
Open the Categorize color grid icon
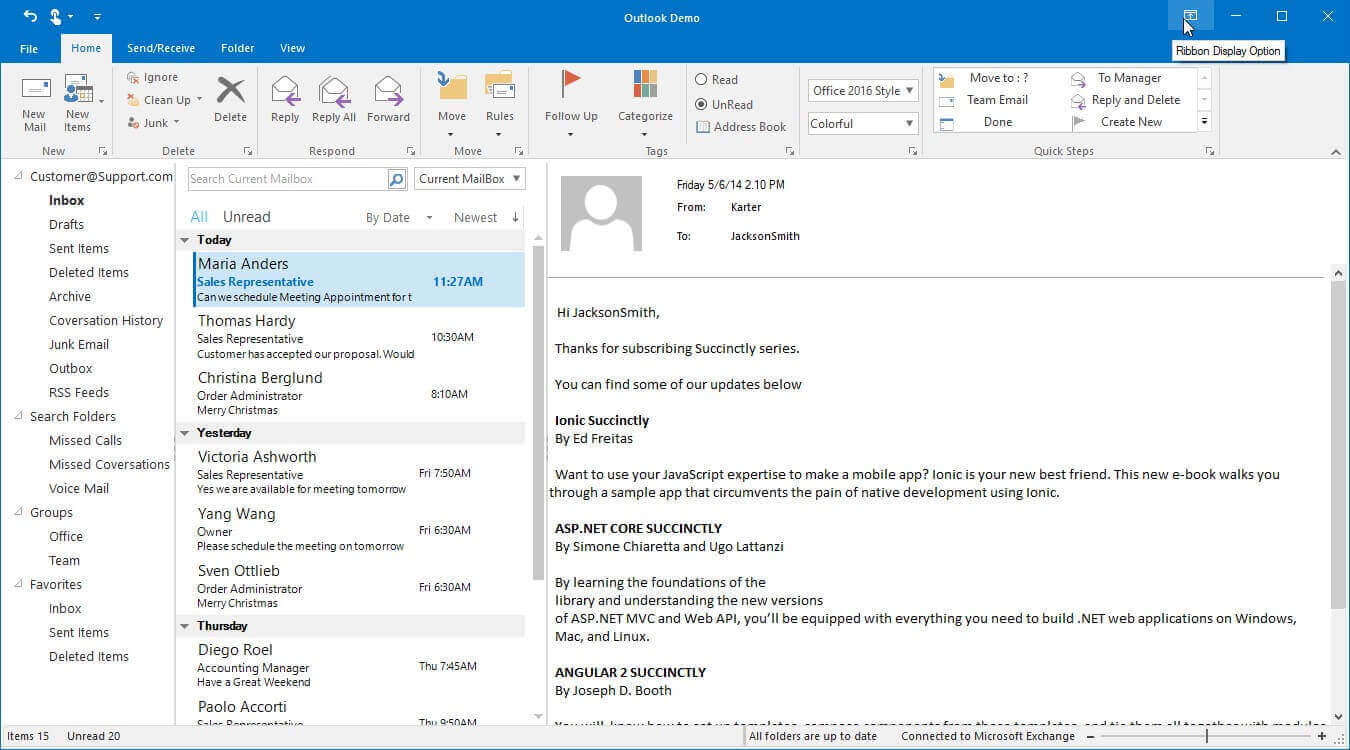point(645,86)
